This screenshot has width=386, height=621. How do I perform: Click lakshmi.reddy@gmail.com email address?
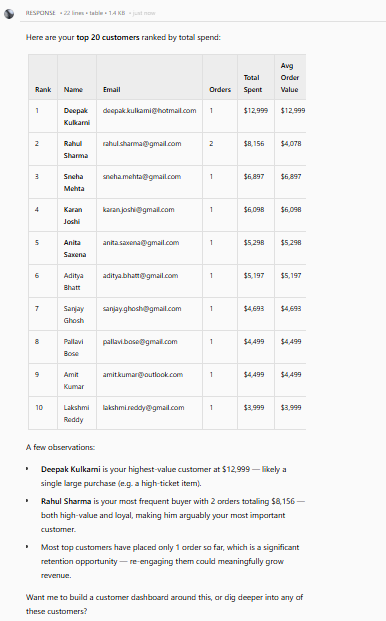click(143, 408)
